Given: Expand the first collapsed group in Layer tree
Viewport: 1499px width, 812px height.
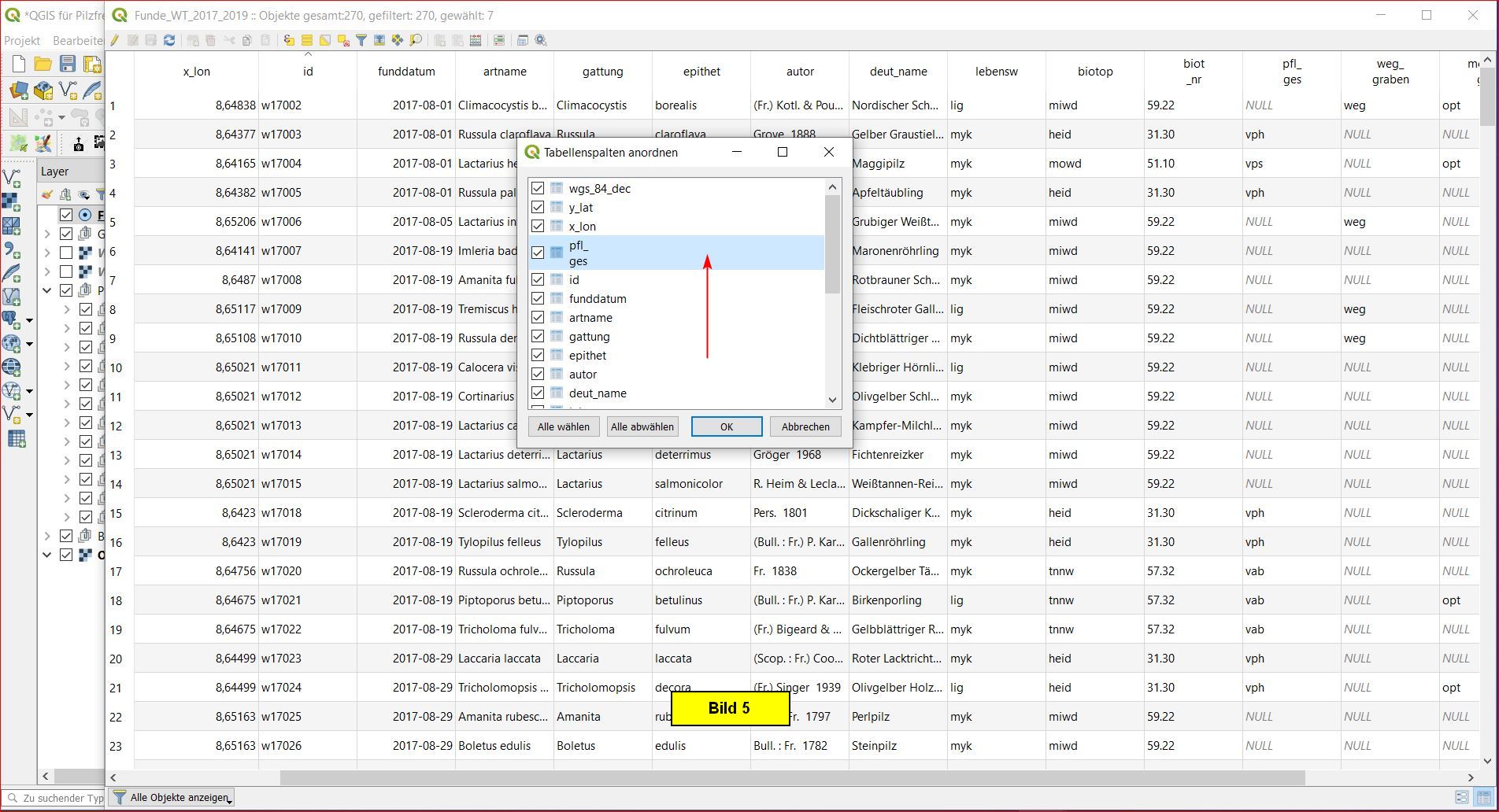Looking at the screenshot, I should [47, 234].
